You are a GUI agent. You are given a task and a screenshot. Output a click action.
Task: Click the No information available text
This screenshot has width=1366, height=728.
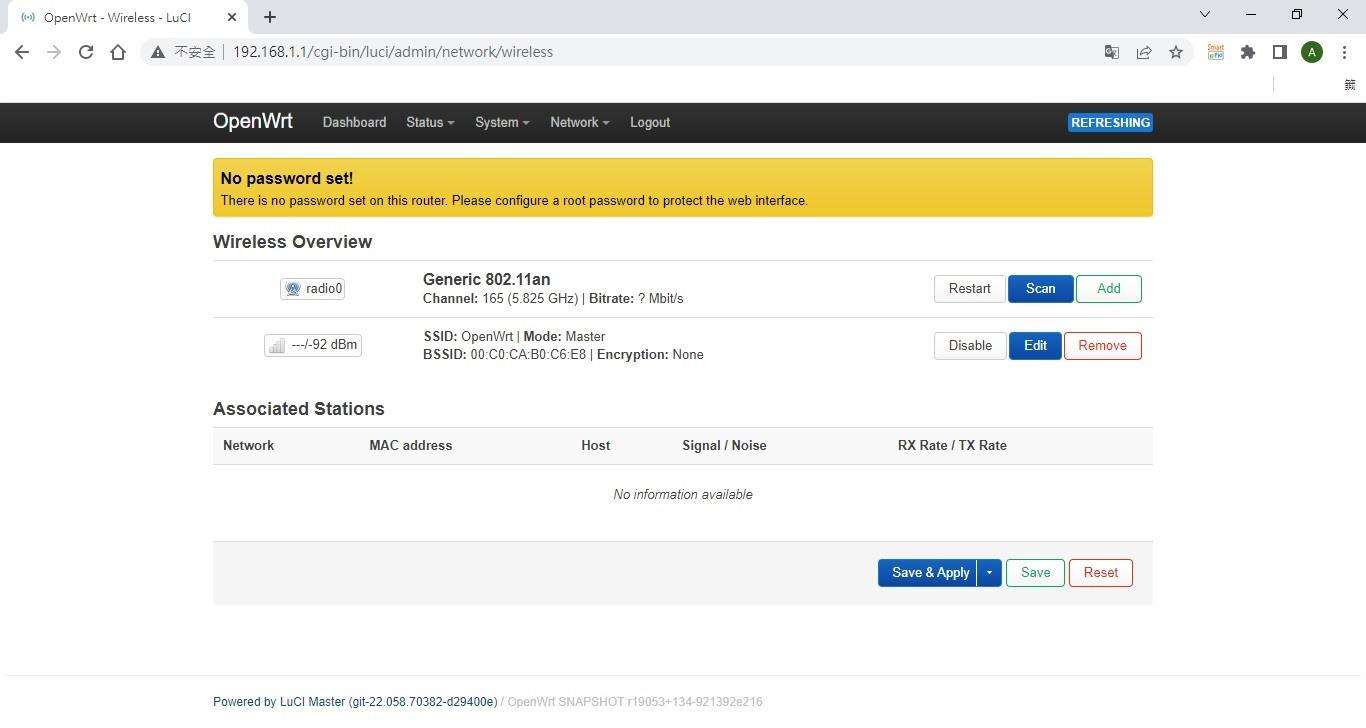[683, 495]
